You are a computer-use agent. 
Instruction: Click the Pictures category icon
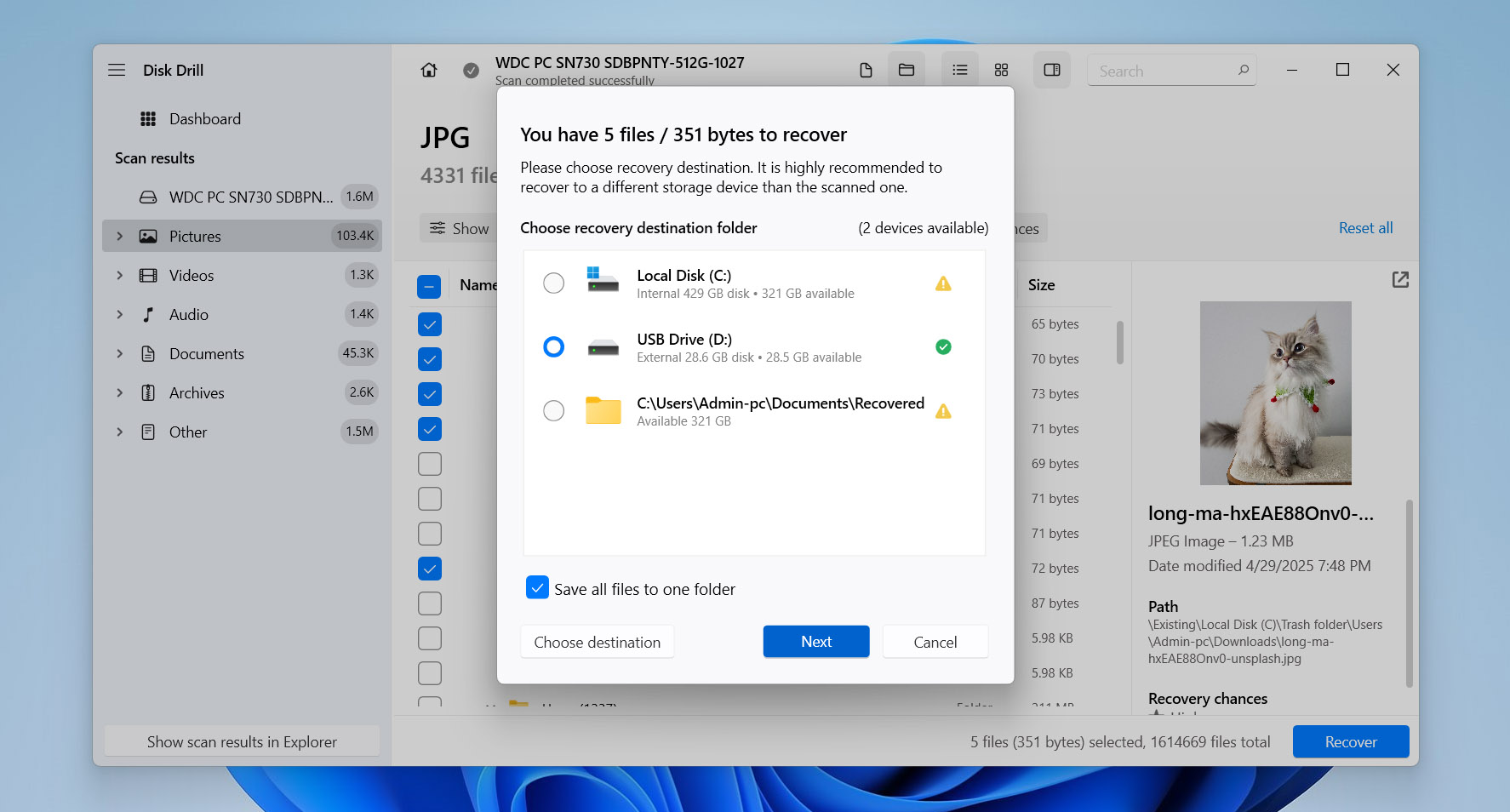[x=148, y=236]
